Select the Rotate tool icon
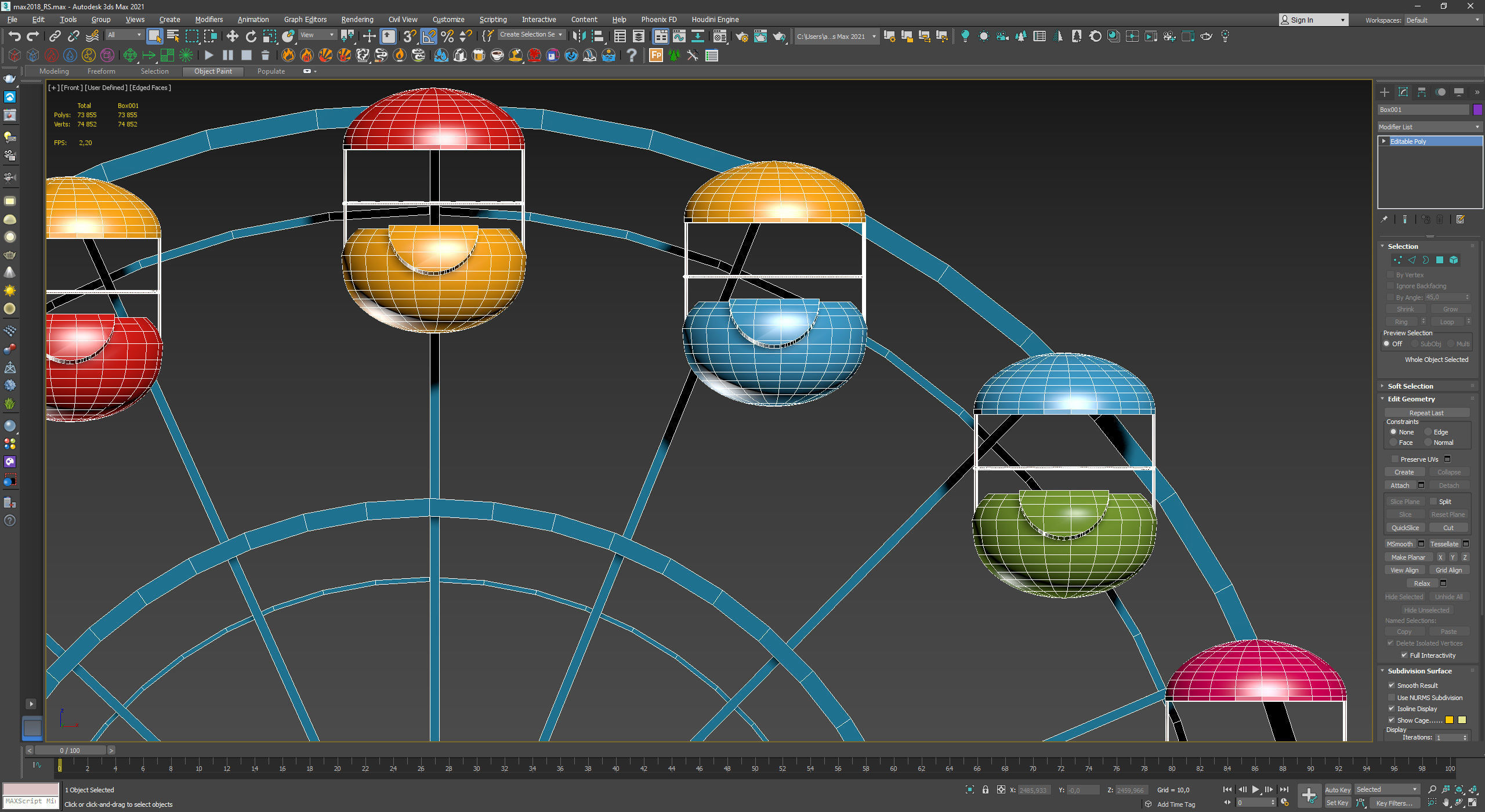Image resolution: width=1485 pixels, height=812 pixels. click(251, 36)
